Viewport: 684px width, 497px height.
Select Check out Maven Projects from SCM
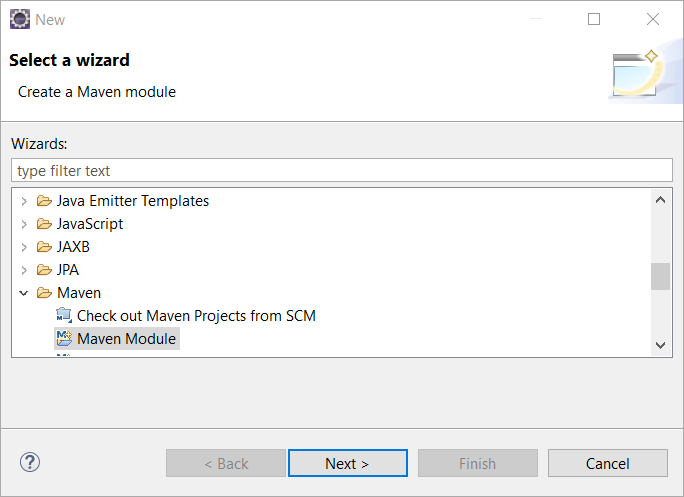(196, 316)
